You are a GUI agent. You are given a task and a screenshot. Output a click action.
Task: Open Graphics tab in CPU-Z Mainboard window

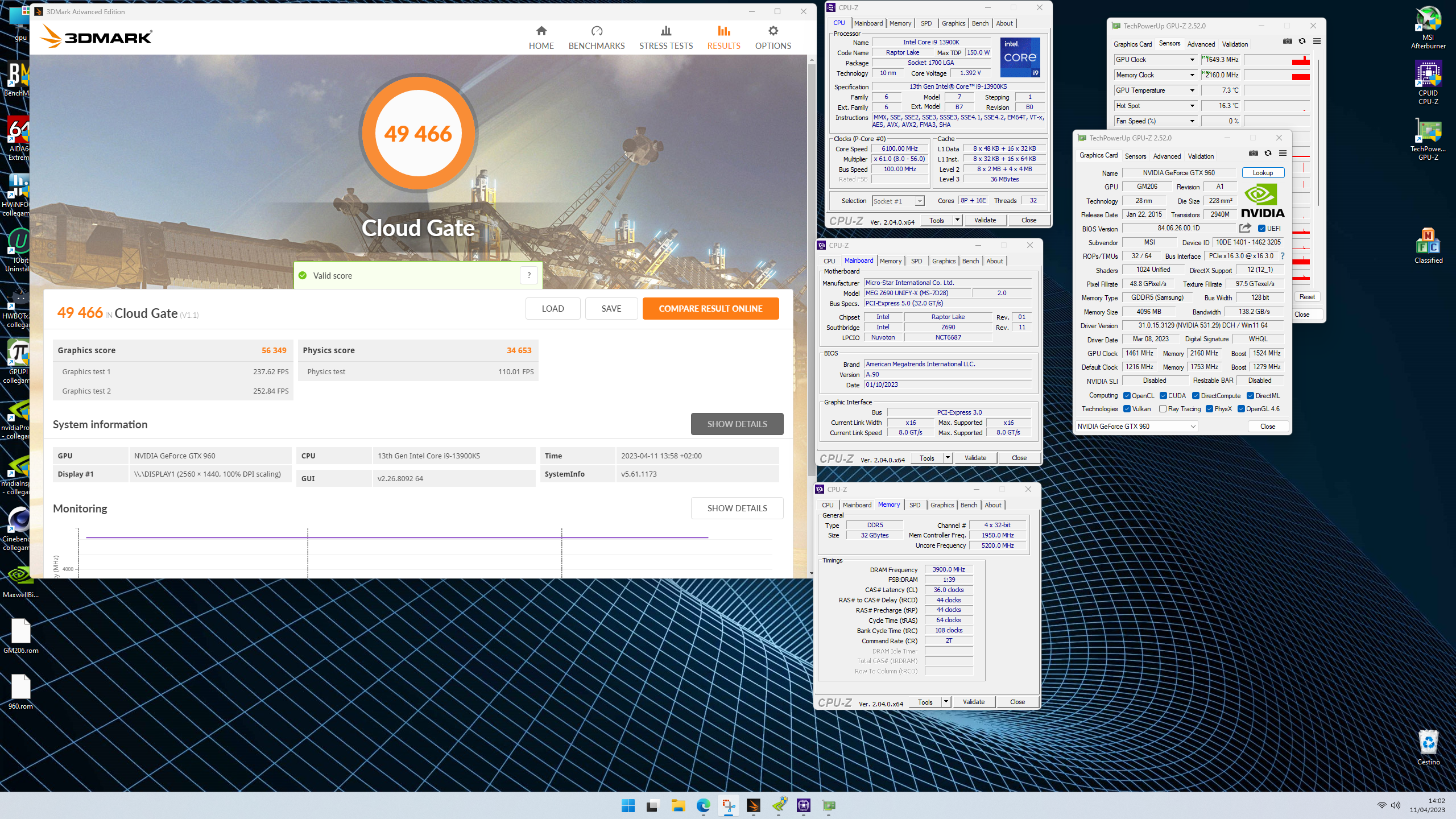(944, 261)
